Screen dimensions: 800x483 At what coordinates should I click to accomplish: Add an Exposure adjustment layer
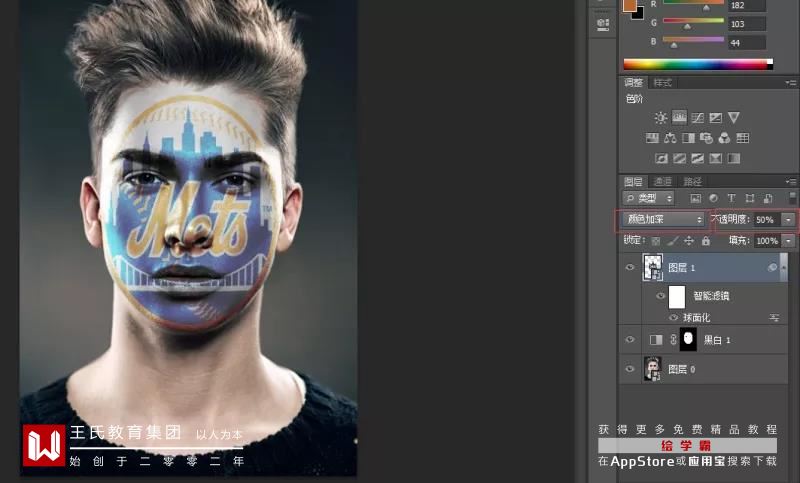[x=716, y=118]
